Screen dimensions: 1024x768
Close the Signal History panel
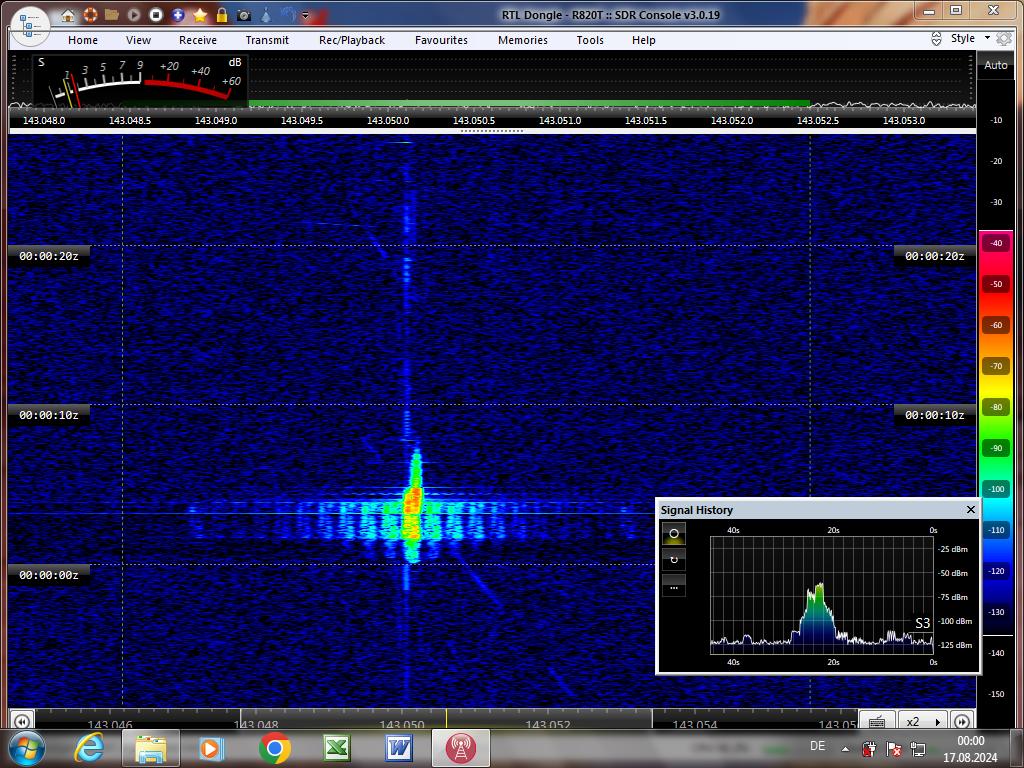pos(970,509)
